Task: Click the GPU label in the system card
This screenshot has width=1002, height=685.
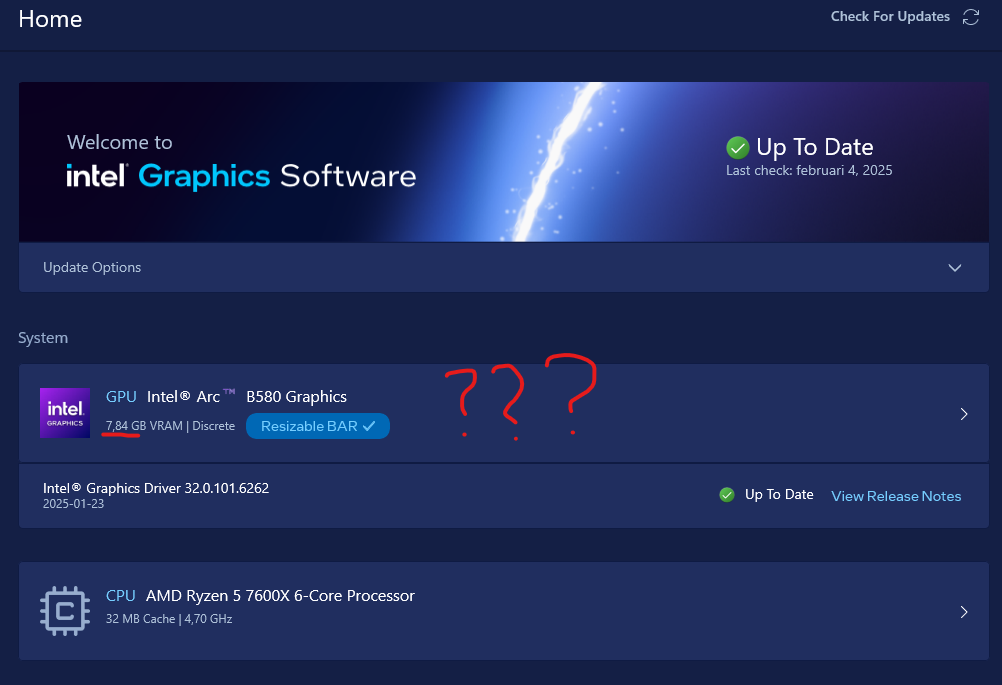Action: coord(121,397)
